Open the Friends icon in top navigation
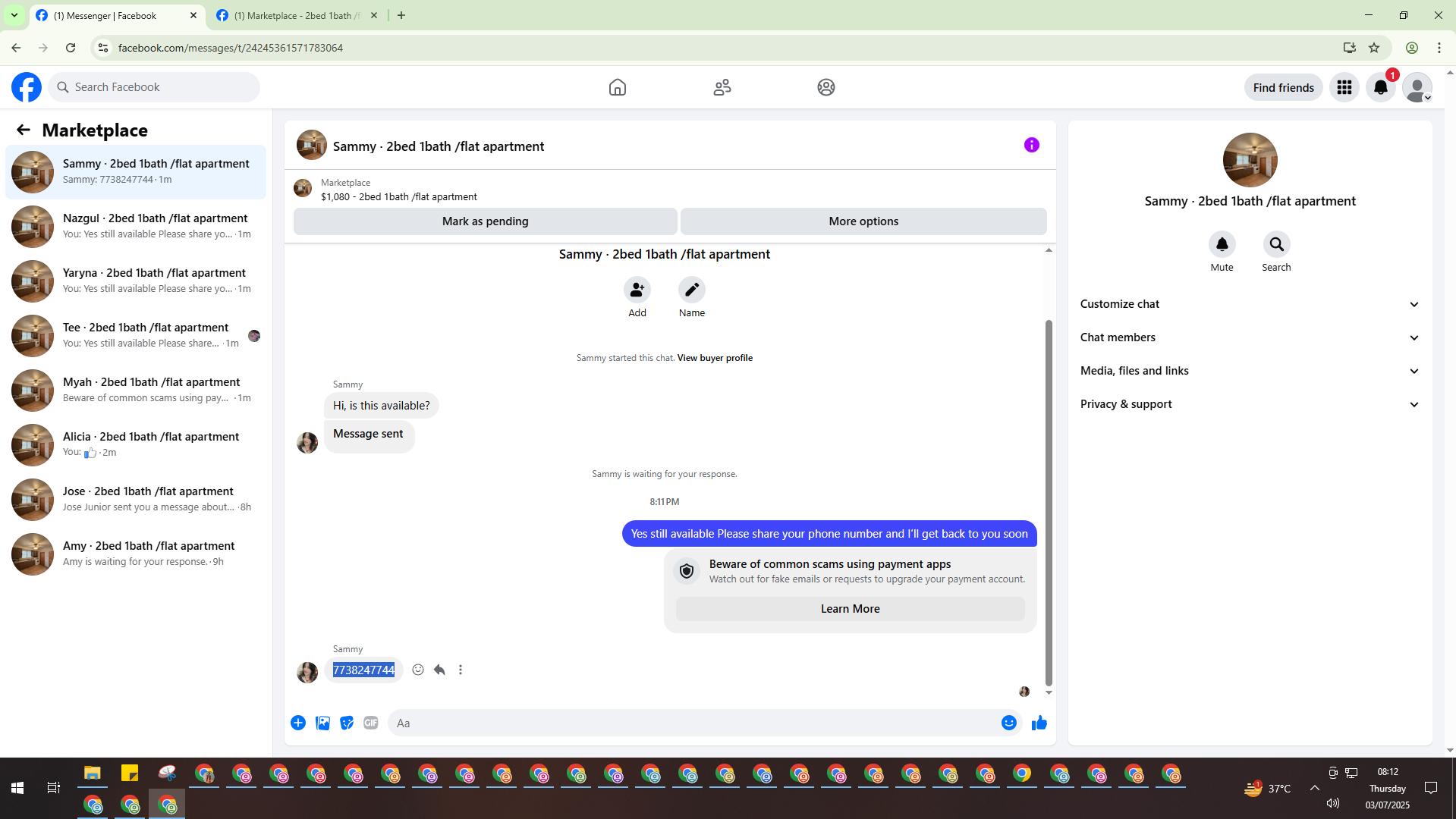The height and width of the screenshot is (819, 1456). 722,87
